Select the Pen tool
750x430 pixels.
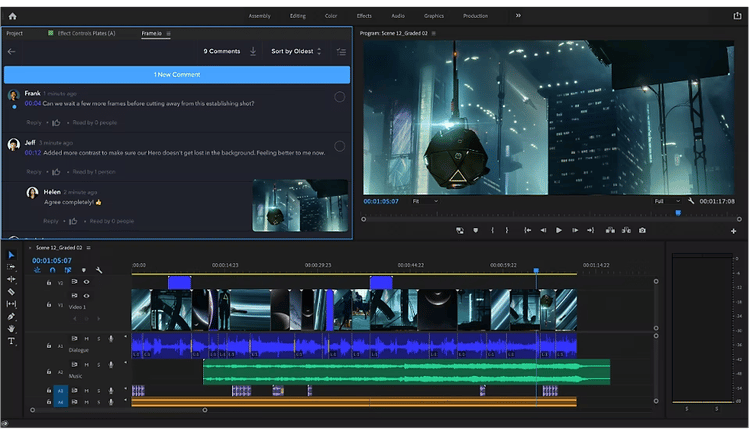[x=11, y=316]
